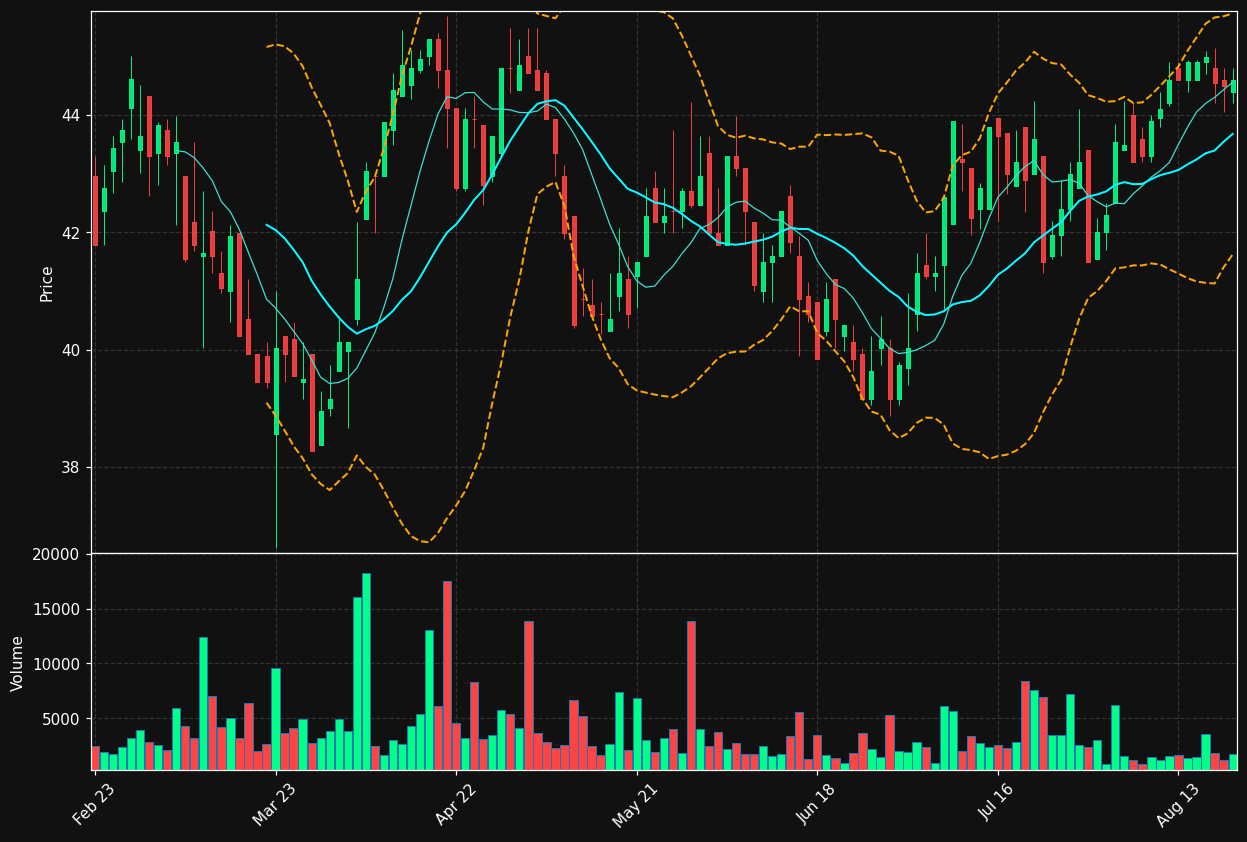Click the 'Feb 23' date label

pyautogui.click(x=93, y=803)
